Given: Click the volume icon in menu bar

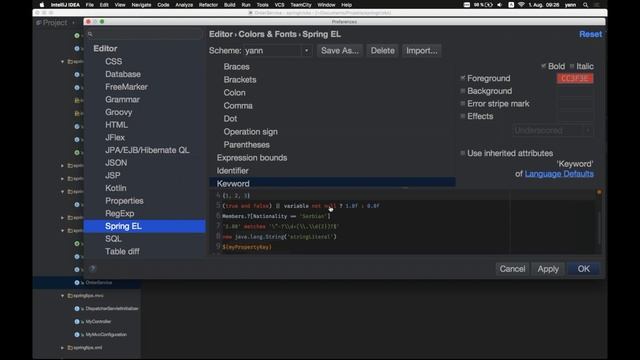Looking at the screenshot, I should [x=499, y=5].
